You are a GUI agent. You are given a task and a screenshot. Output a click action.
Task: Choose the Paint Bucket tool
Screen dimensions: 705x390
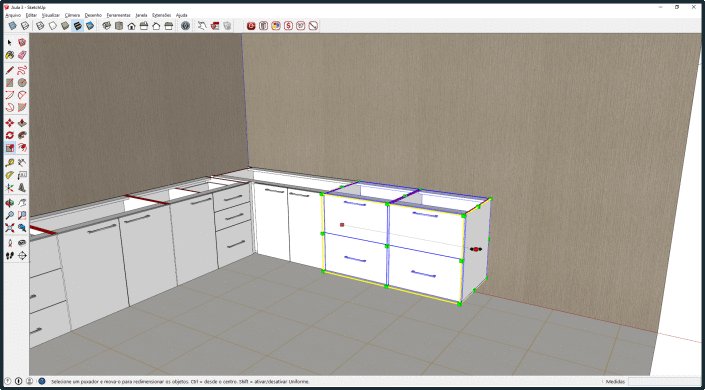(x=9, y=55)
